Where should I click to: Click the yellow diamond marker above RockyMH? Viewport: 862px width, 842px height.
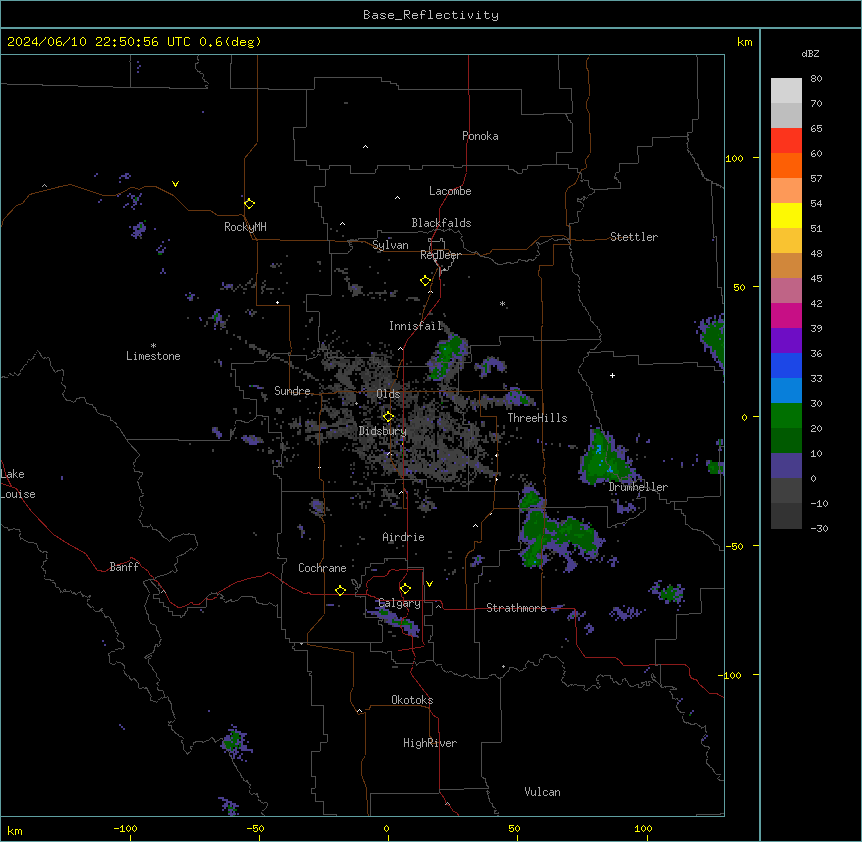point(250,203)
